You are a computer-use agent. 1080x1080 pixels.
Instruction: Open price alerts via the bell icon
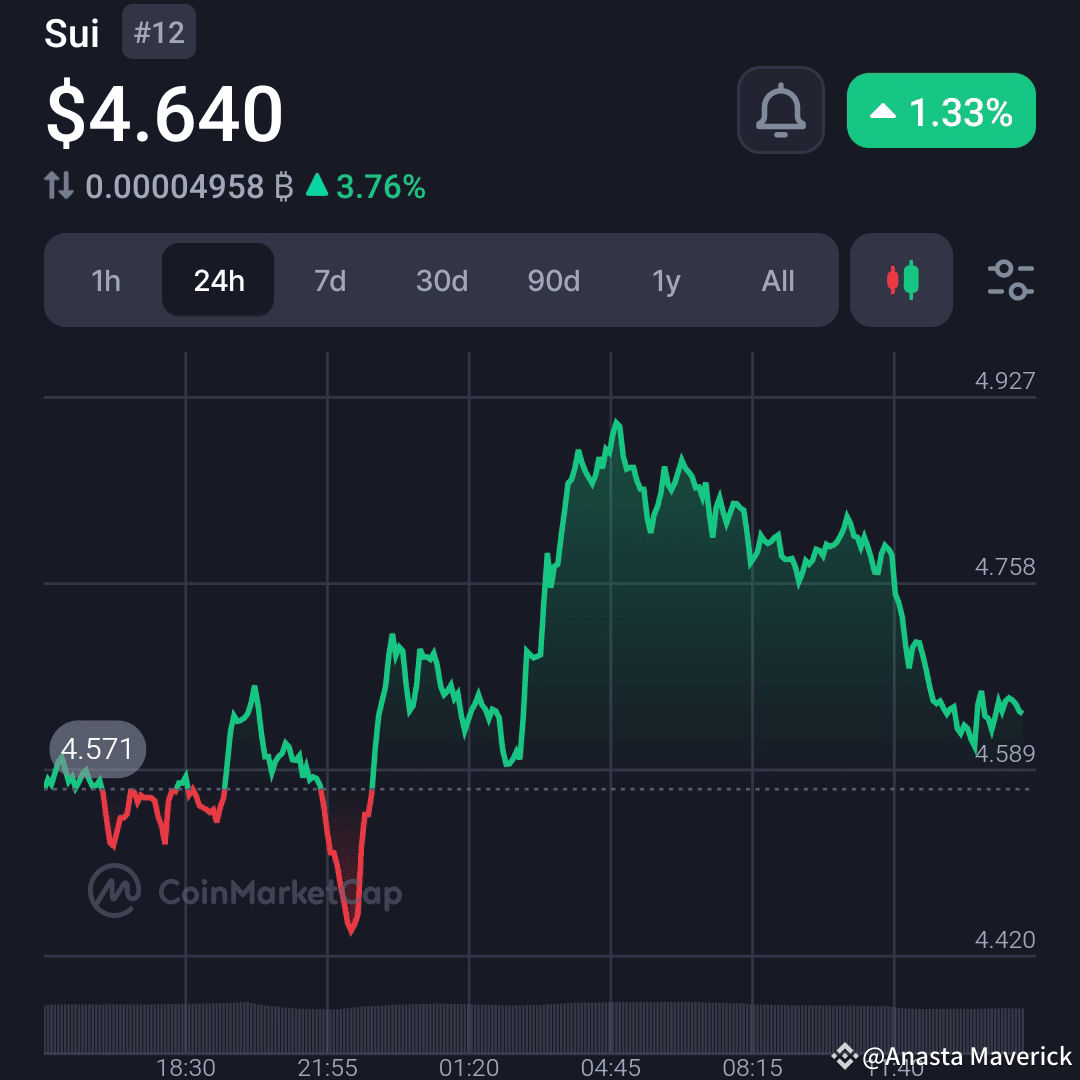[780, 110]
